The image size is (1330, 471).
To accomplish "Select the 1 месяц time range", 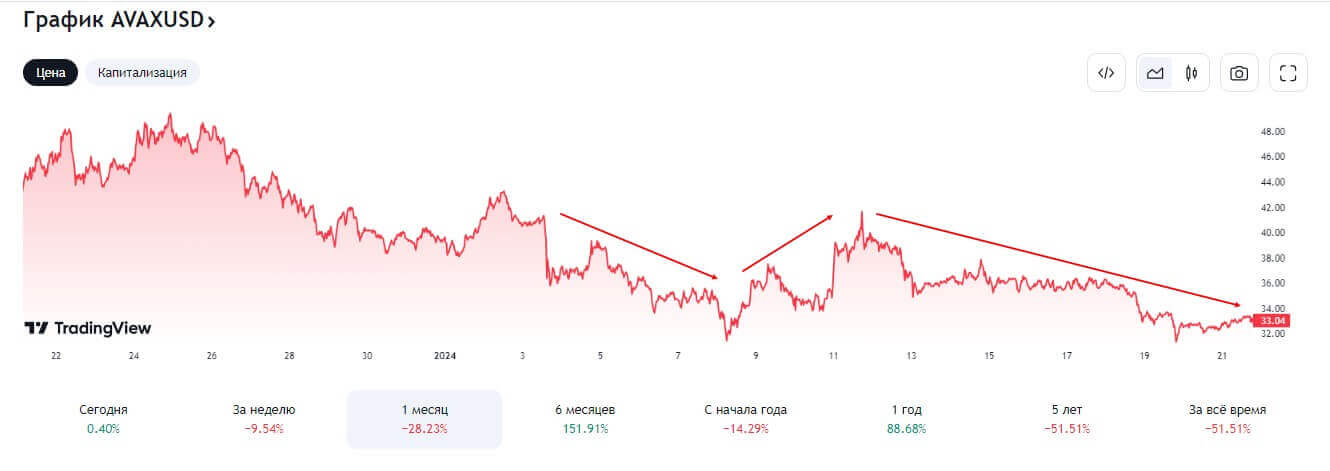I will (x=424, y=419).
